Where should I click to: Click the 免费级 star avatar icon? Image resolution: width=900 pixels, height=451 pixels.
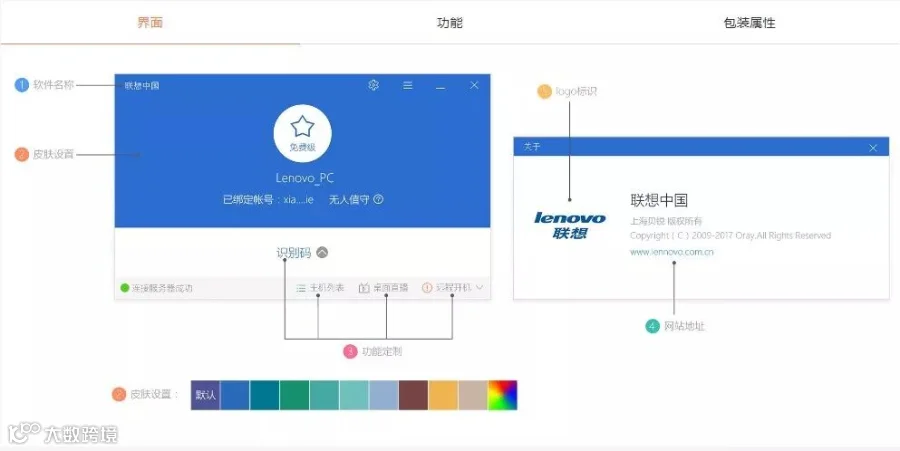pyautogui.click(x=302, y=133)
